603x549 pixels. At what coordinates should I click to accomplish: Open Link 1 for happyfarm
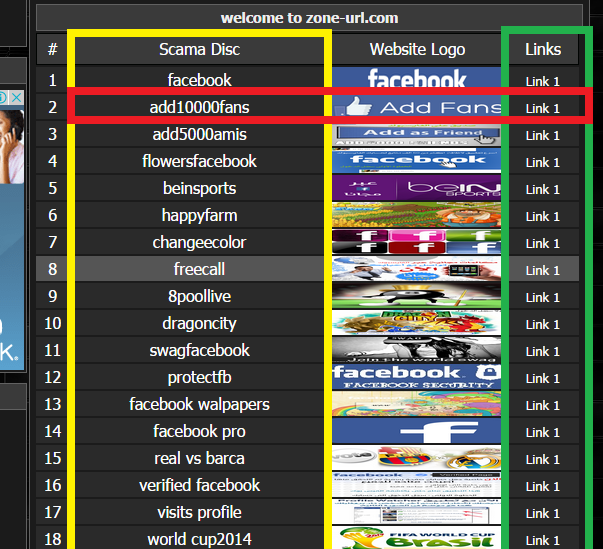543,216
